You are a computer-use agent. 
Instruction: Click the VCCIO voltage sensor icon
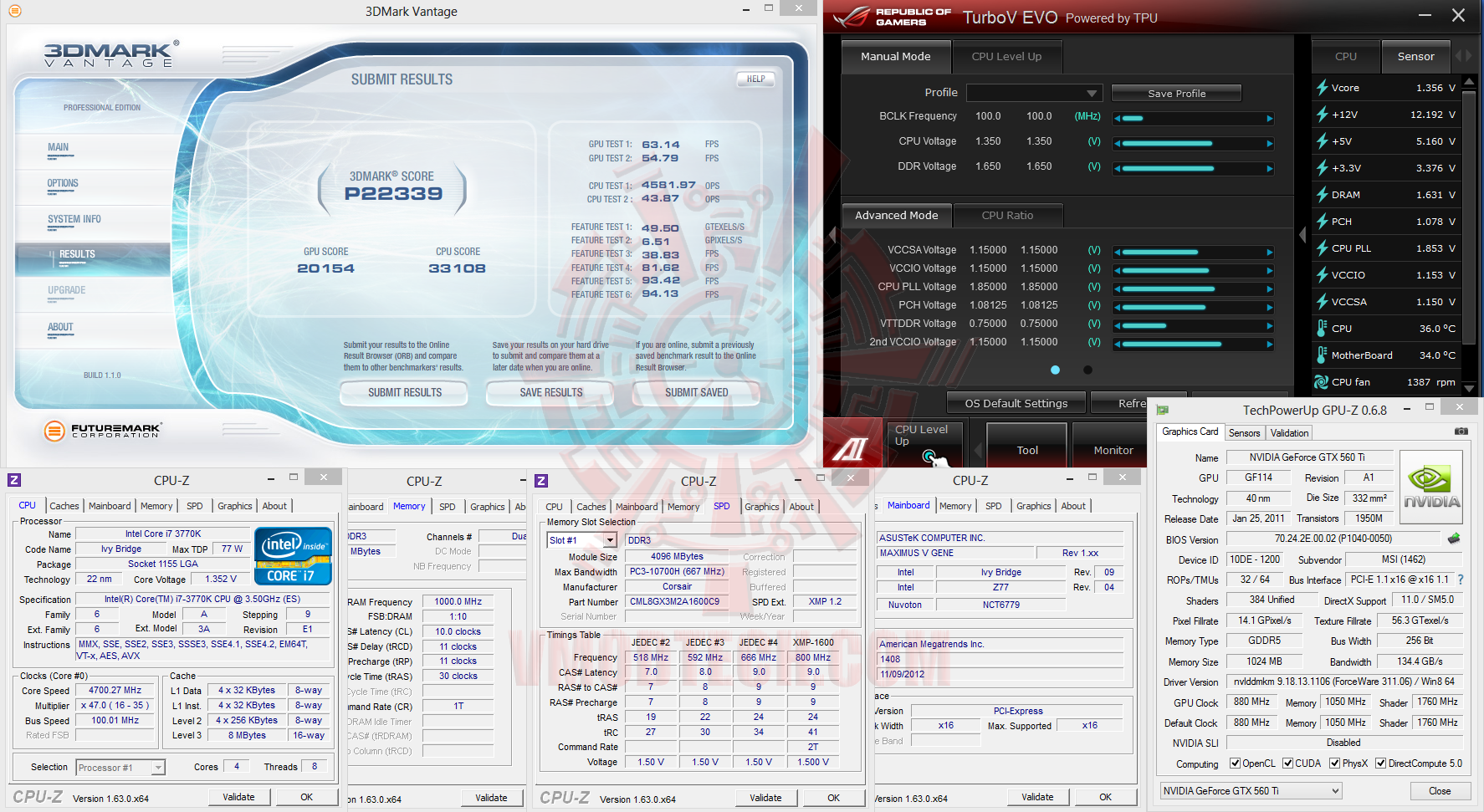coord(1322,275)
